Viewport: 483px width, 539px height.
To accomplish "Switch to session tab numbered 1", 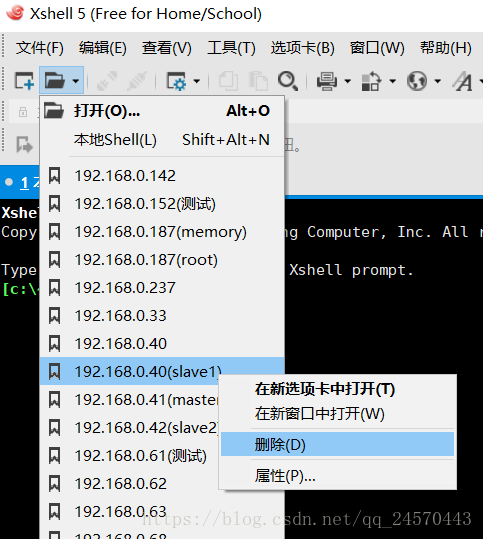I will (x=21, y=183).
